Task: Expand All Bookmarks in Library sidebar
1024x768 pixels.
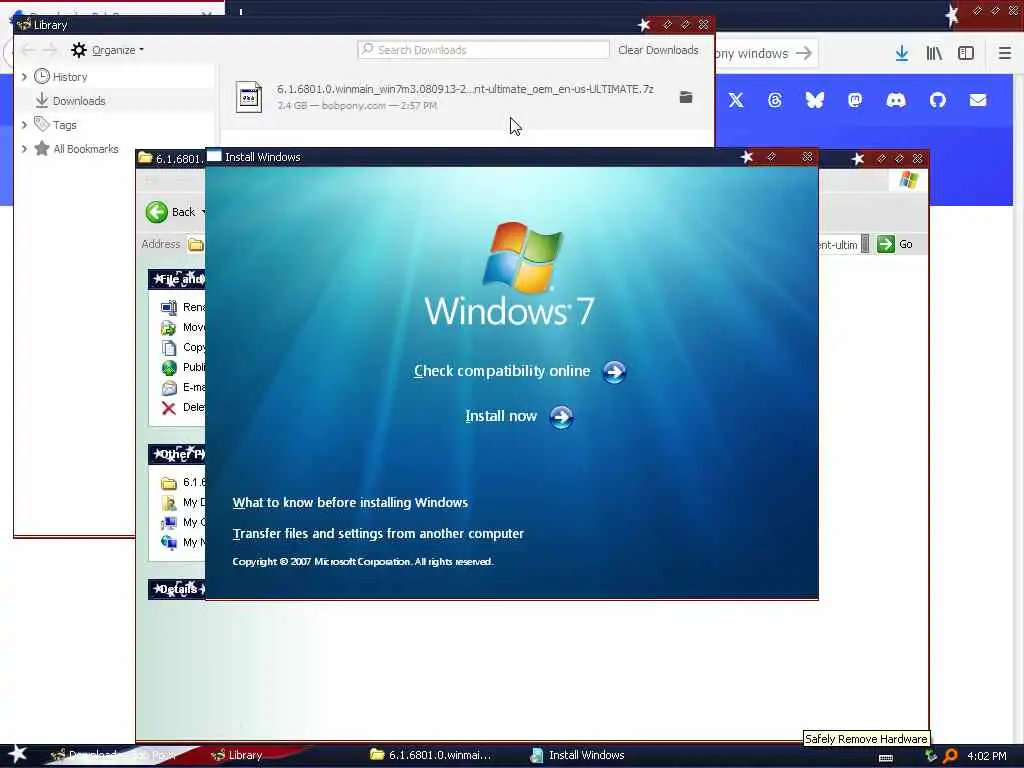Action: click(x=24, y=148)
